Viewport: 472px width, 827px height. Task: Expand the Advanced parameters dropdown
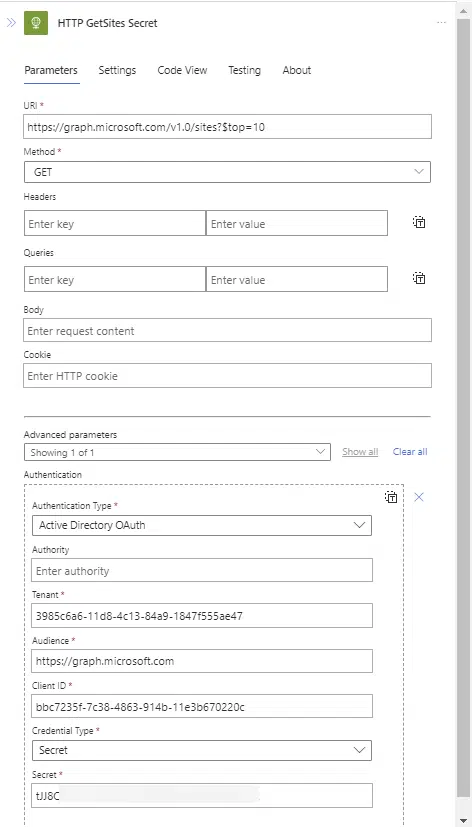[x=177, y=452]
